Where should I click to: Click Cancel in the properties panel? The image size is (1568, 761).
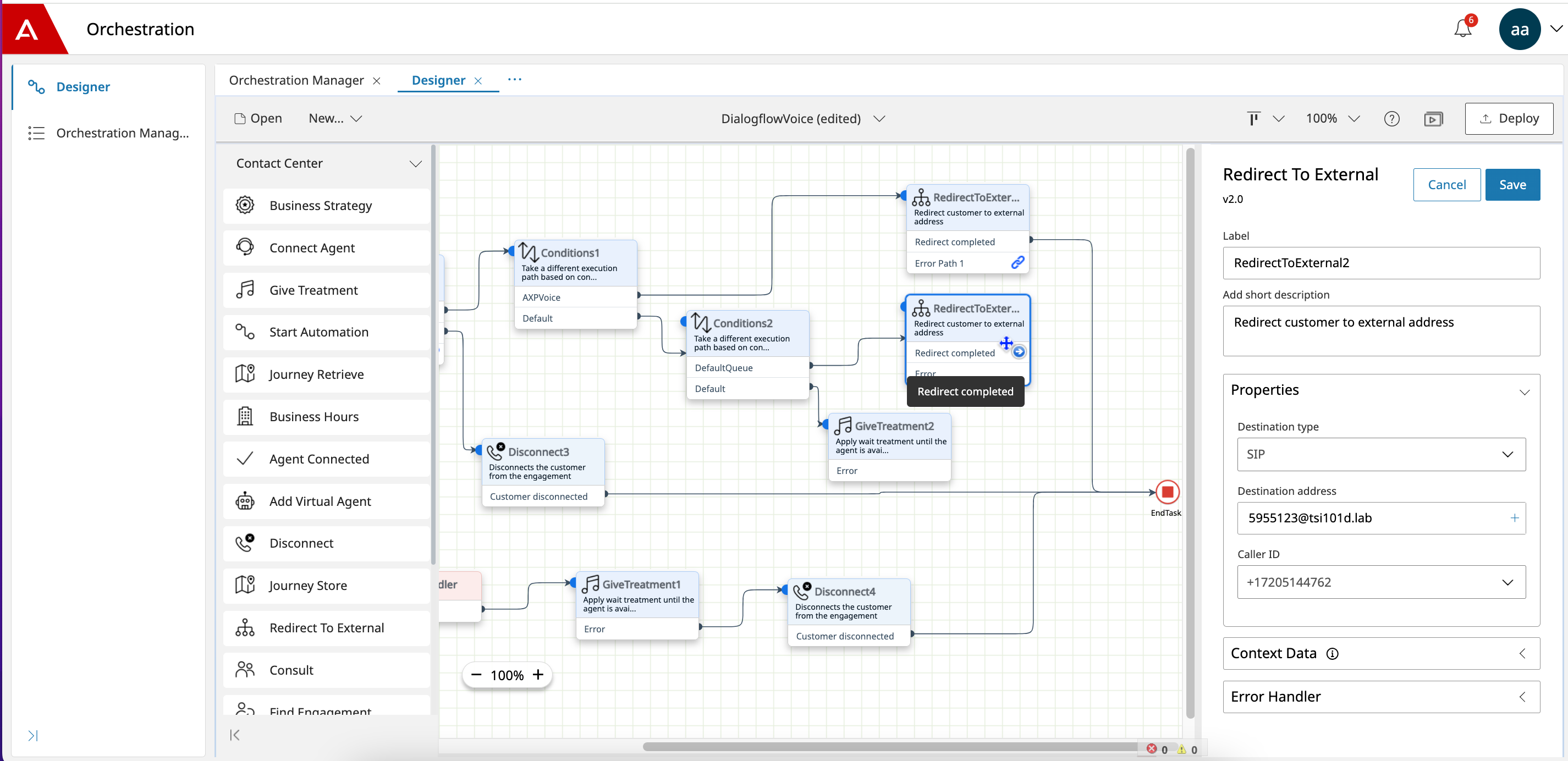coord(1446,185)
